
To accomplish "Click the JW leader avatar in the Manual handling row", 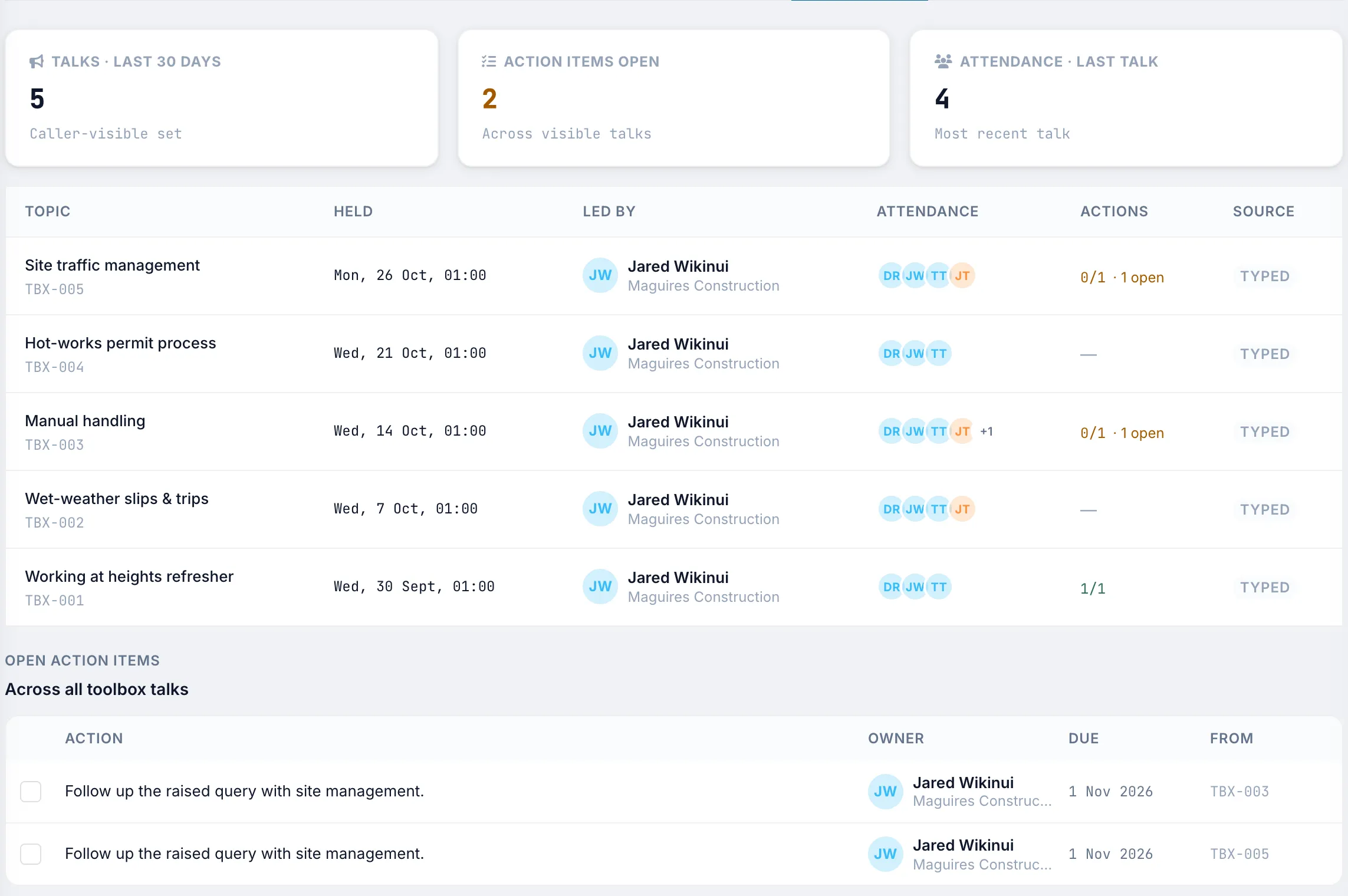I will pyautogui.click(x=600, y=431).
